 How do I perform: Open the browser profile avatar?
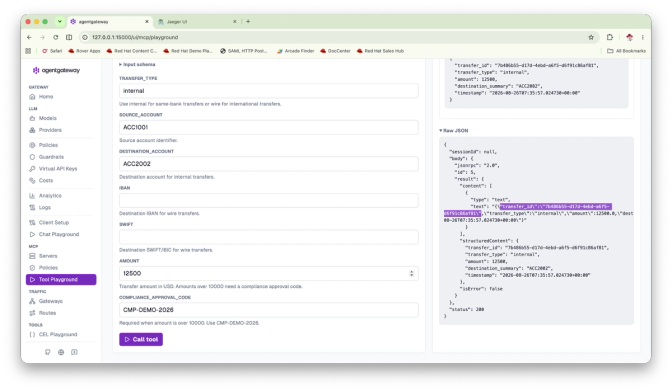(629, 37)
